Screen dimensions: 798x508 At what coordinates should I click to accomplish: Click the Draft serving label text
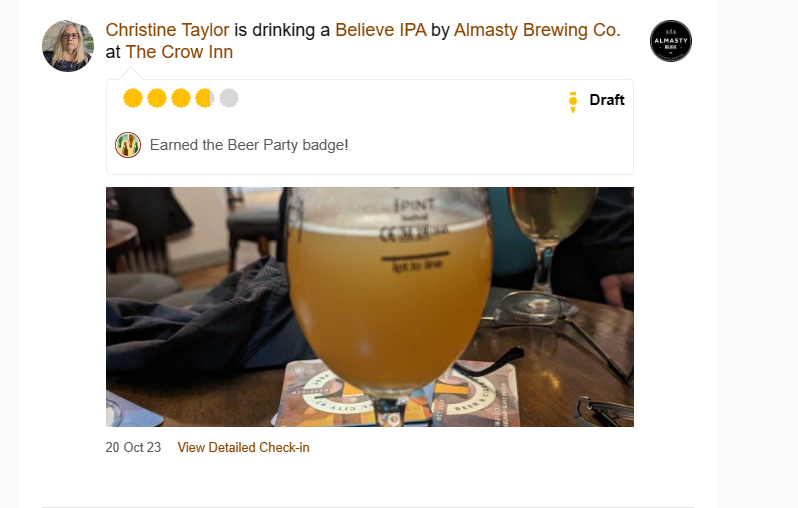[x=607, y=100]
